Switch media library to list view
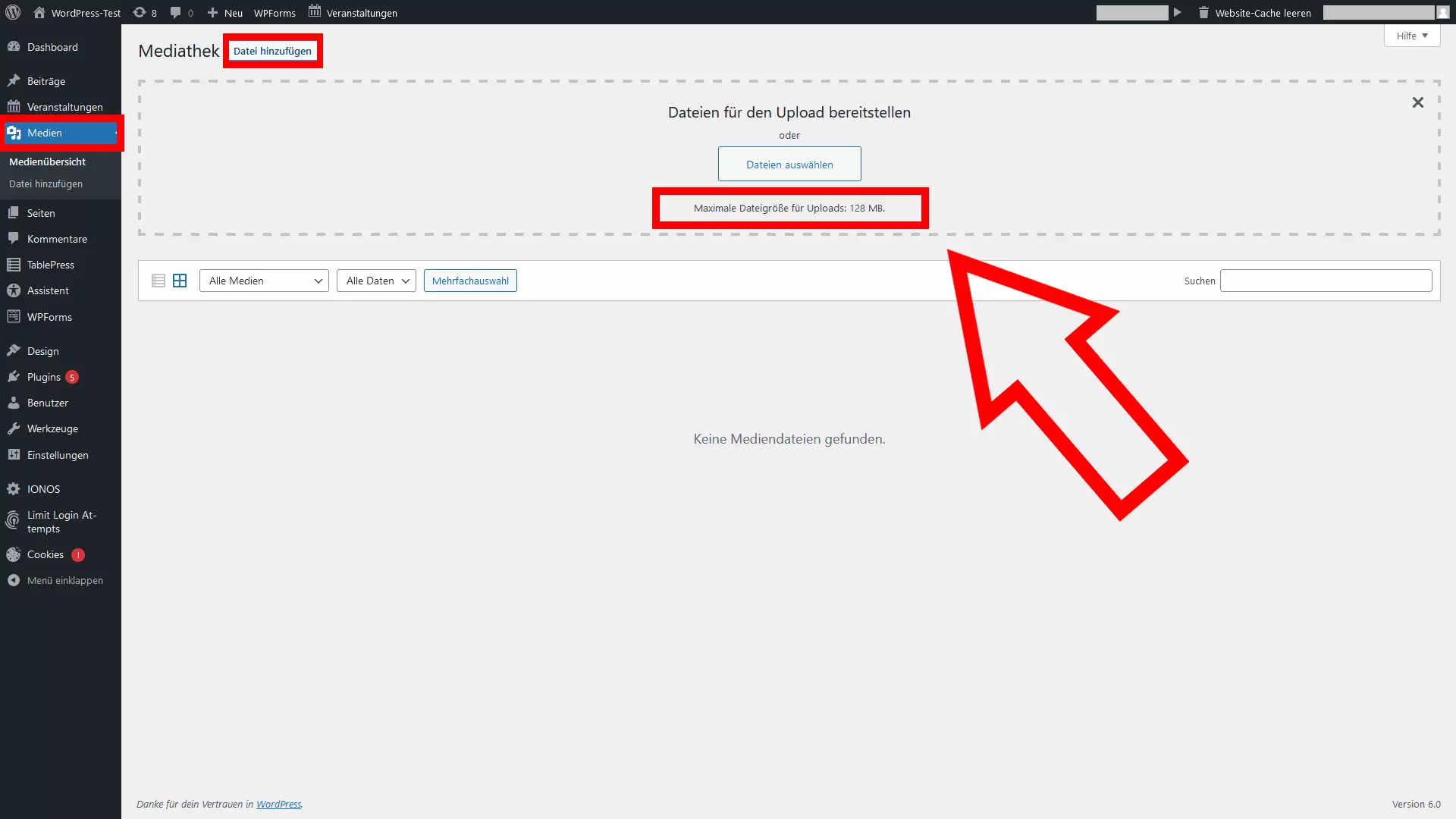The image size is (1456, 819). pos(158,281)
